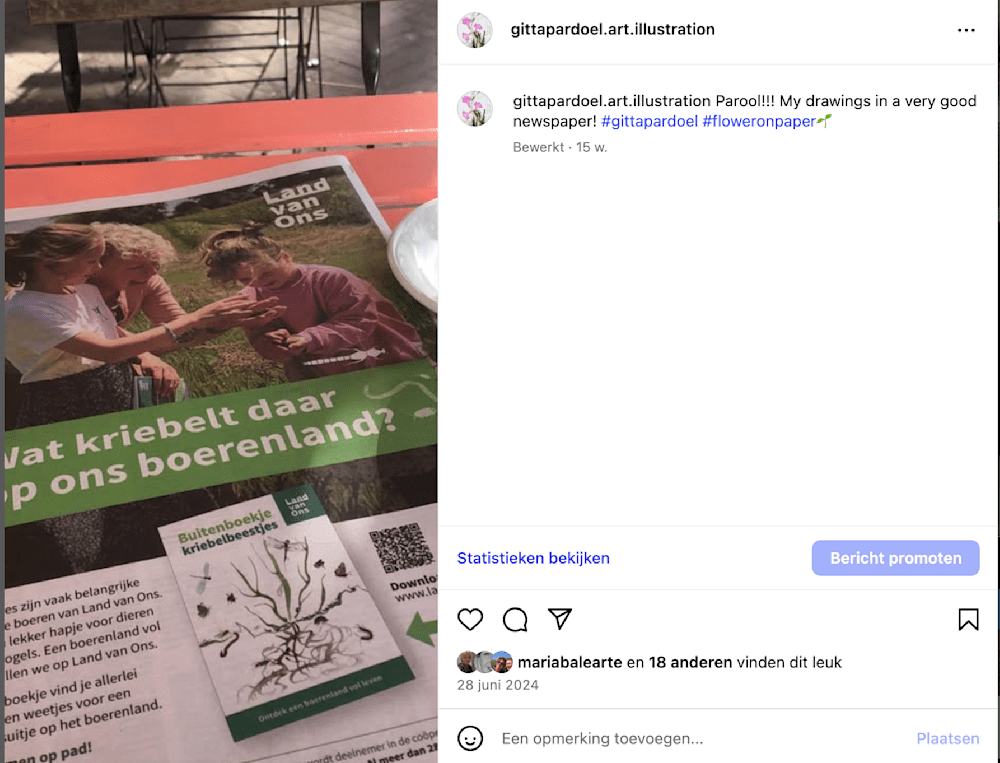Like the post with the heart icon
The height and width of the screenshot is (763, 1000).
(x=470, y=619)
